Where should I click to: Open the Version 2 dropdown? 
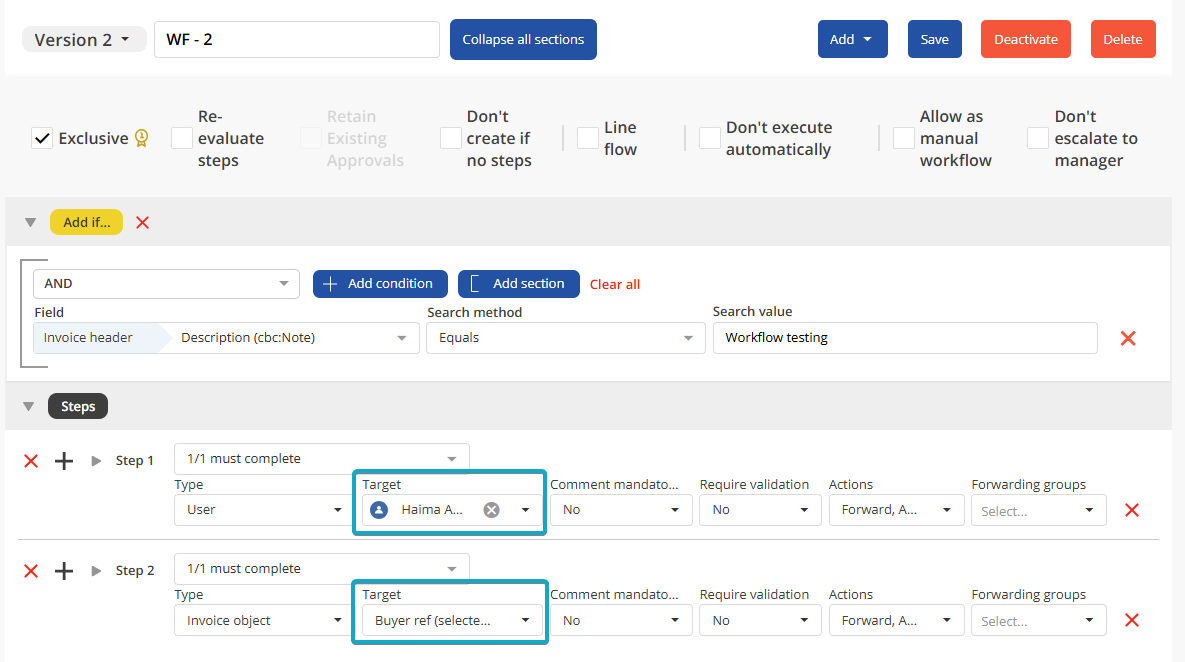pos(84,39)
